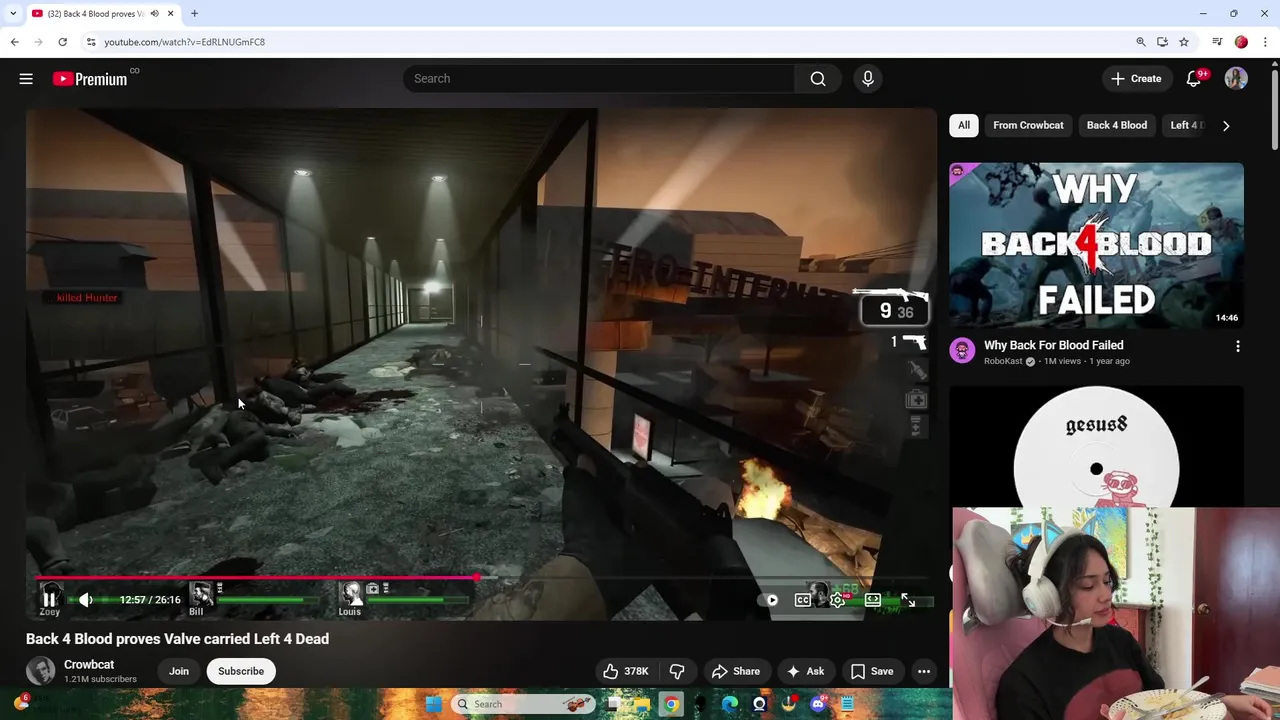Screen dimensions: 1280x720
Task: Show more chips with right chevron
Action: 1226,126
